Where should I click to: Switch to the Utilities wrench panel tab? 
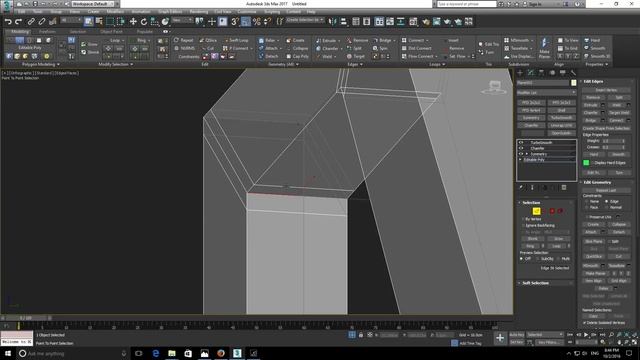point(573,73)
